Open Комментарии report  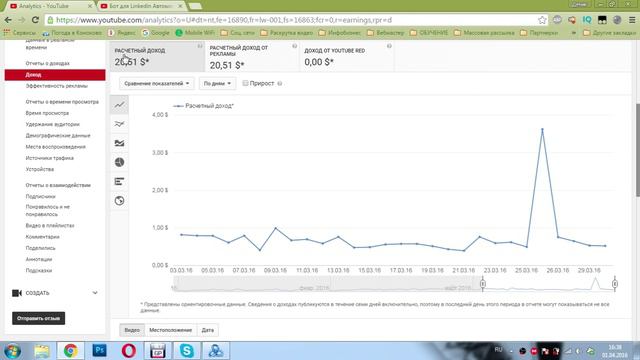click(x=42, y=237)
